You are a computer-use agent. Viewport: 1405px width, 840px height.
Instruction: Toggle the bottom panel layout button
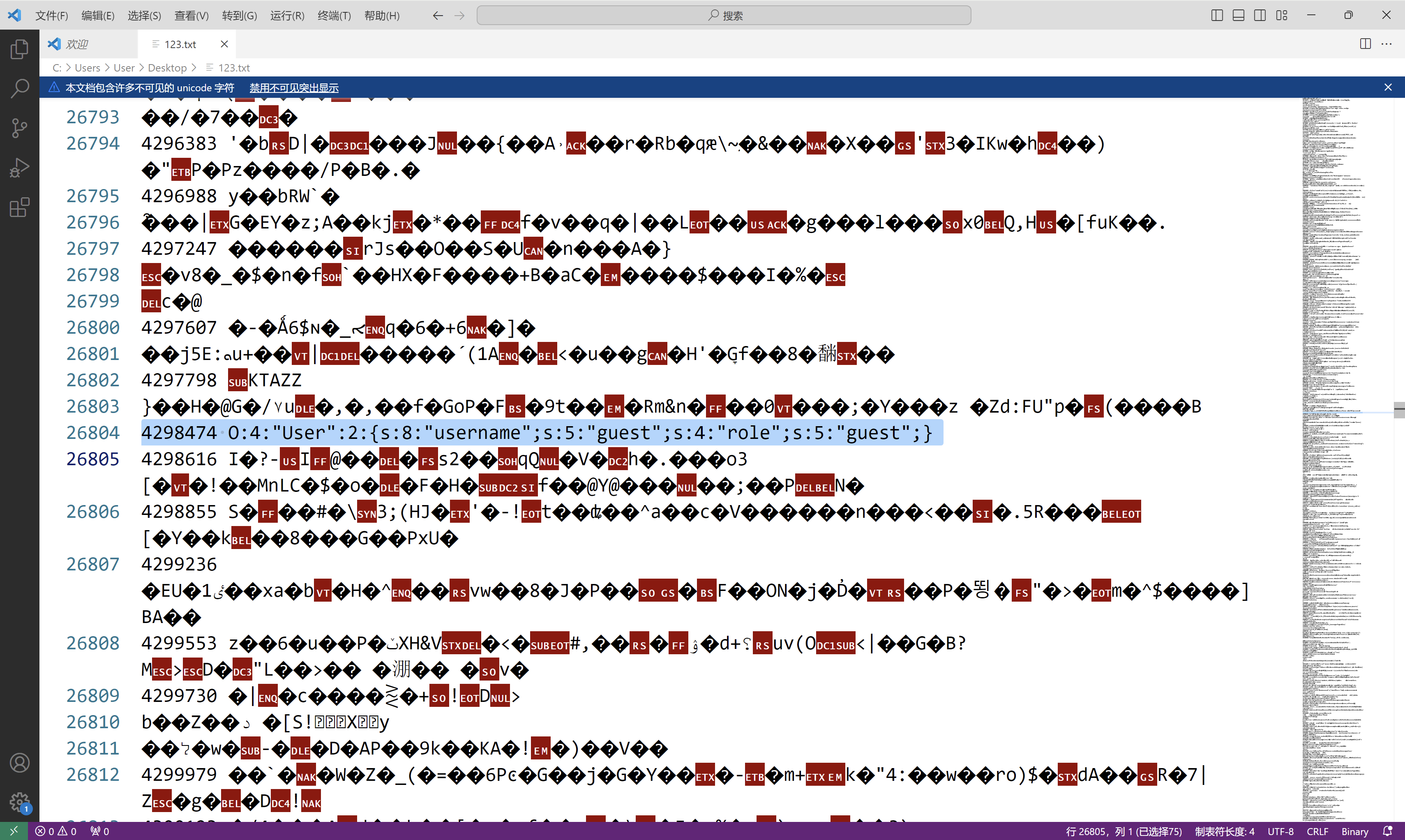(x=1238, y=15)
